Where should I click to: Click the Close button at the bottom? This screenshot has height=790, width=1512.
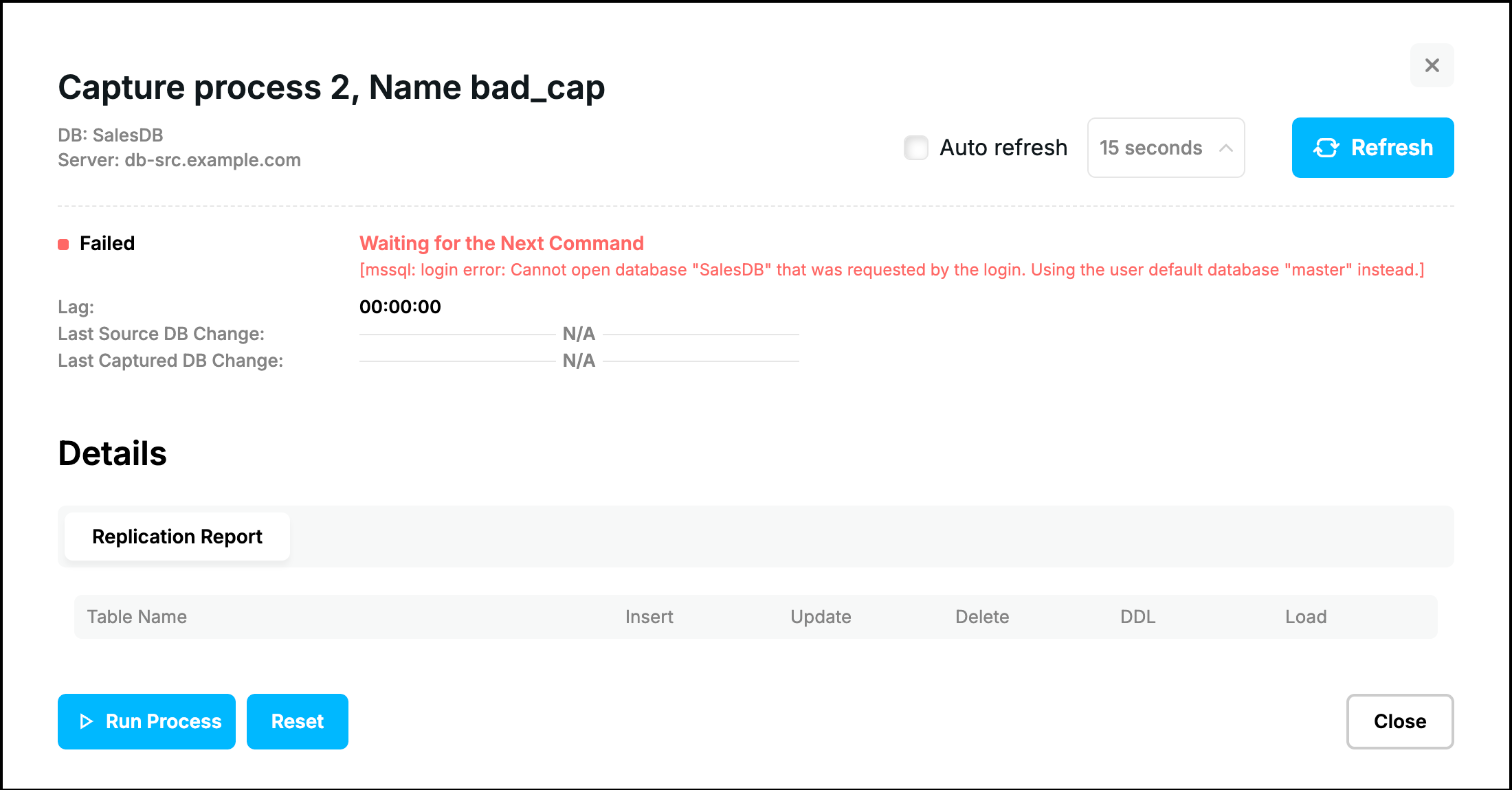1399,722
